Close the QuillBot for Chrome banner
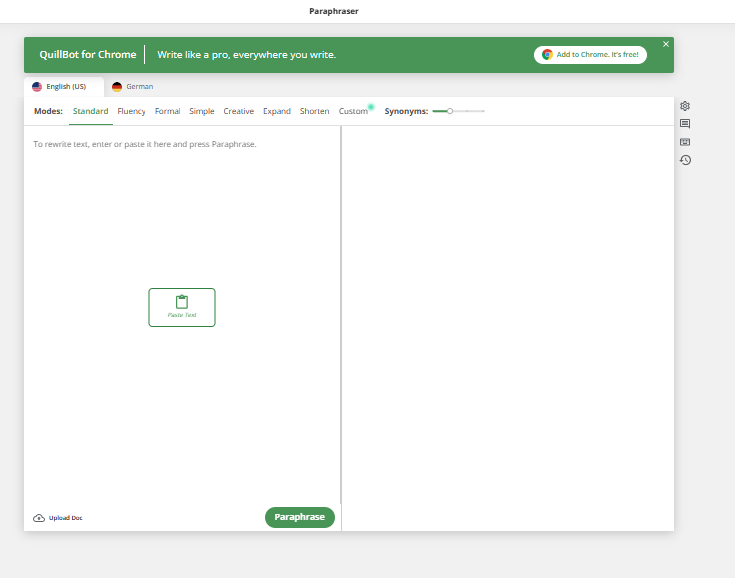The width and height of the screenshot is (735, 578). [x=666, y=44]
